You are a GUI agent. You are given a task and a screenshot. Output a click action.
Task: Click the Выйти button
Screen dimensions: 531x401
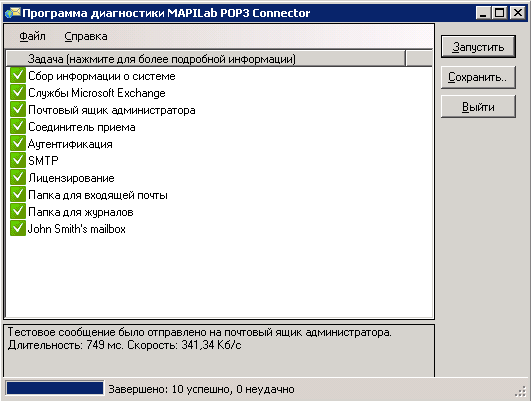(x=478, y=107)
